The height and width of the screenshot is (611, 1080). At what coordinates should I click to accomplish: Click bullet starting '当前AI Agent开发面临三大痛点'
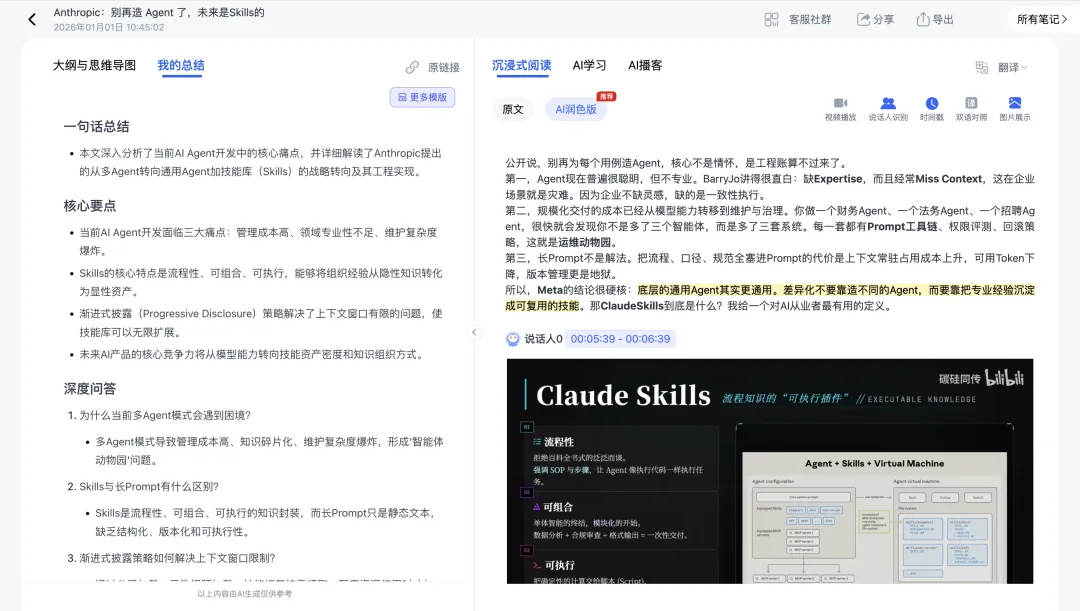258,242
